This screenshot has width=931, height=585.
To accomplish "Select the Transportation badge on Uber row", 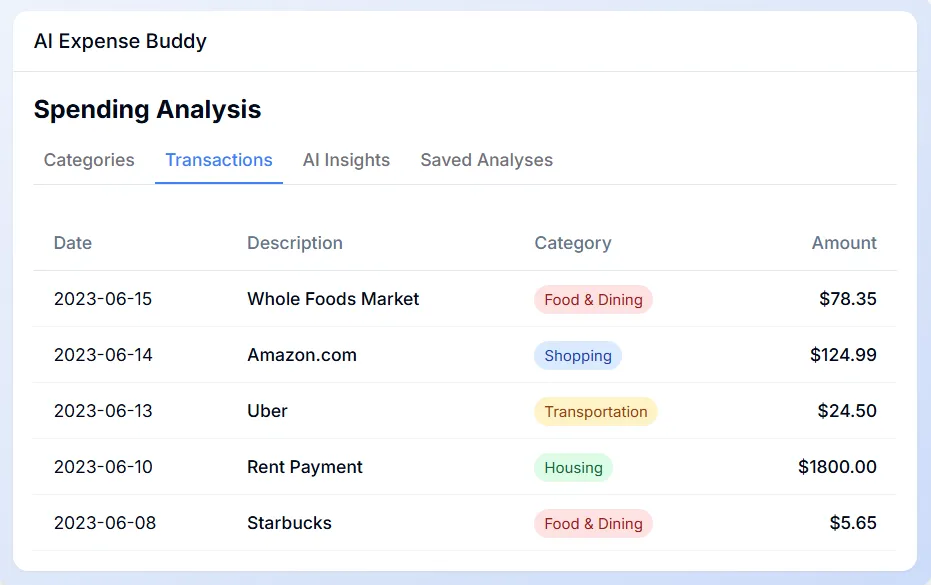I will [595, 411].
